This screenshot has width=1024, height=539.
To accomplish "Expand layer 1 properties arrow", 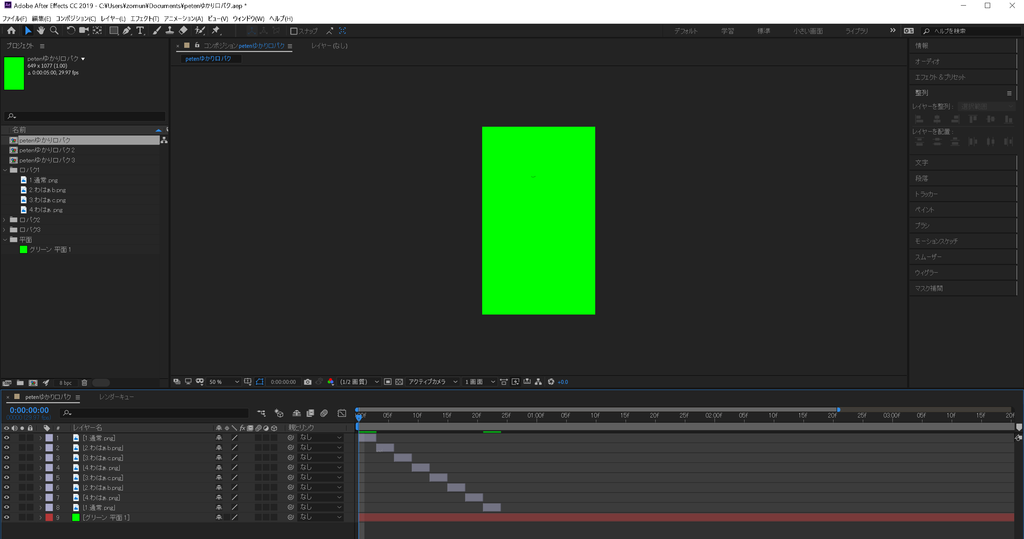I will coord(40,438).
